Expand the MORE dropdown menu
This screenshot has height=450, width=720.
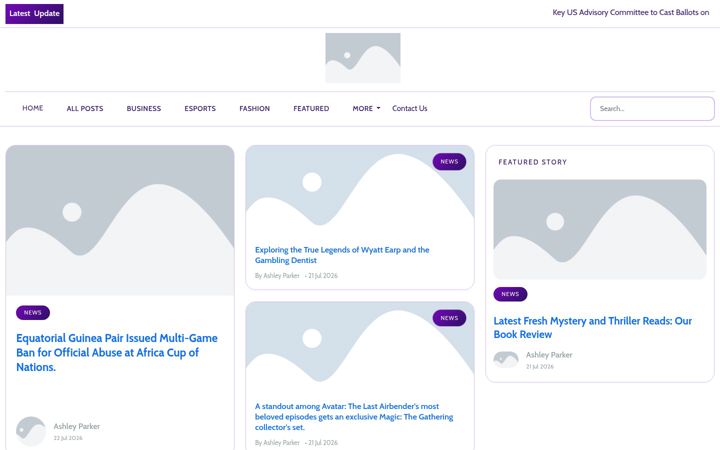click(x=366, y=108)
